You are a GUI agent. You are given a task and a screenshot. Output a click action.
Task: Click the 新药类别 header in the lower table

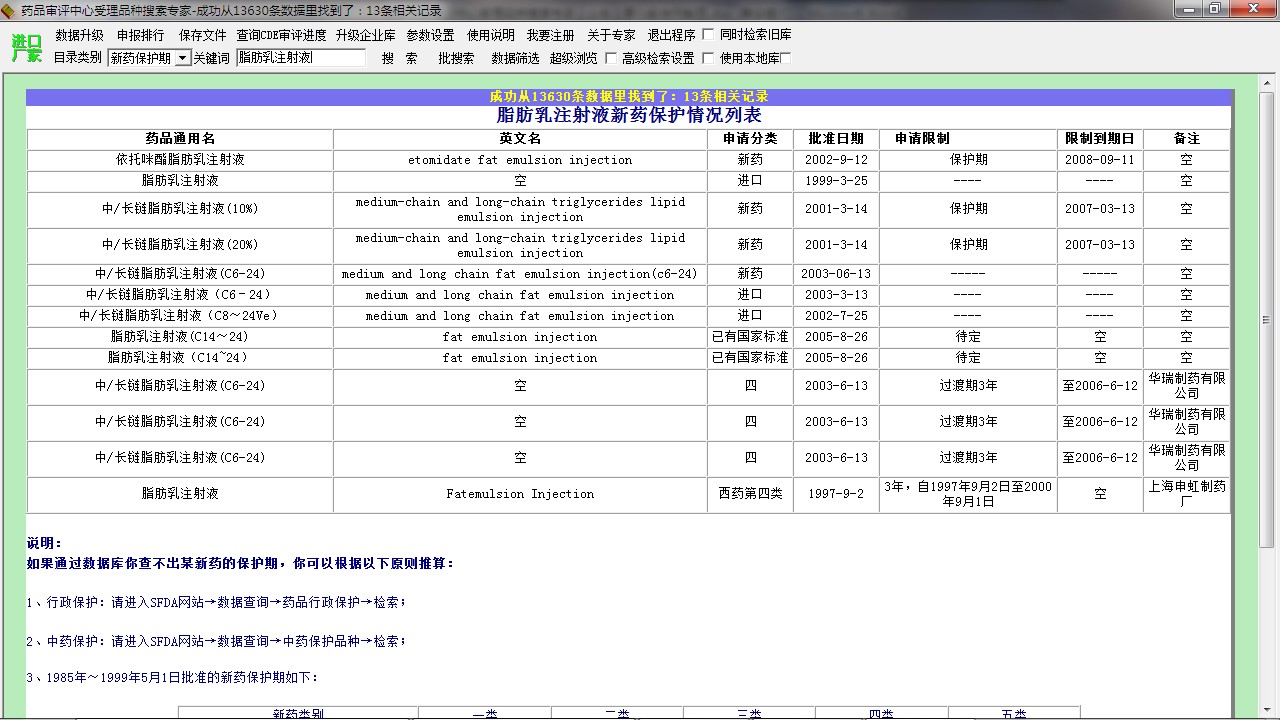pyautogui.click(x=298, y=714)
